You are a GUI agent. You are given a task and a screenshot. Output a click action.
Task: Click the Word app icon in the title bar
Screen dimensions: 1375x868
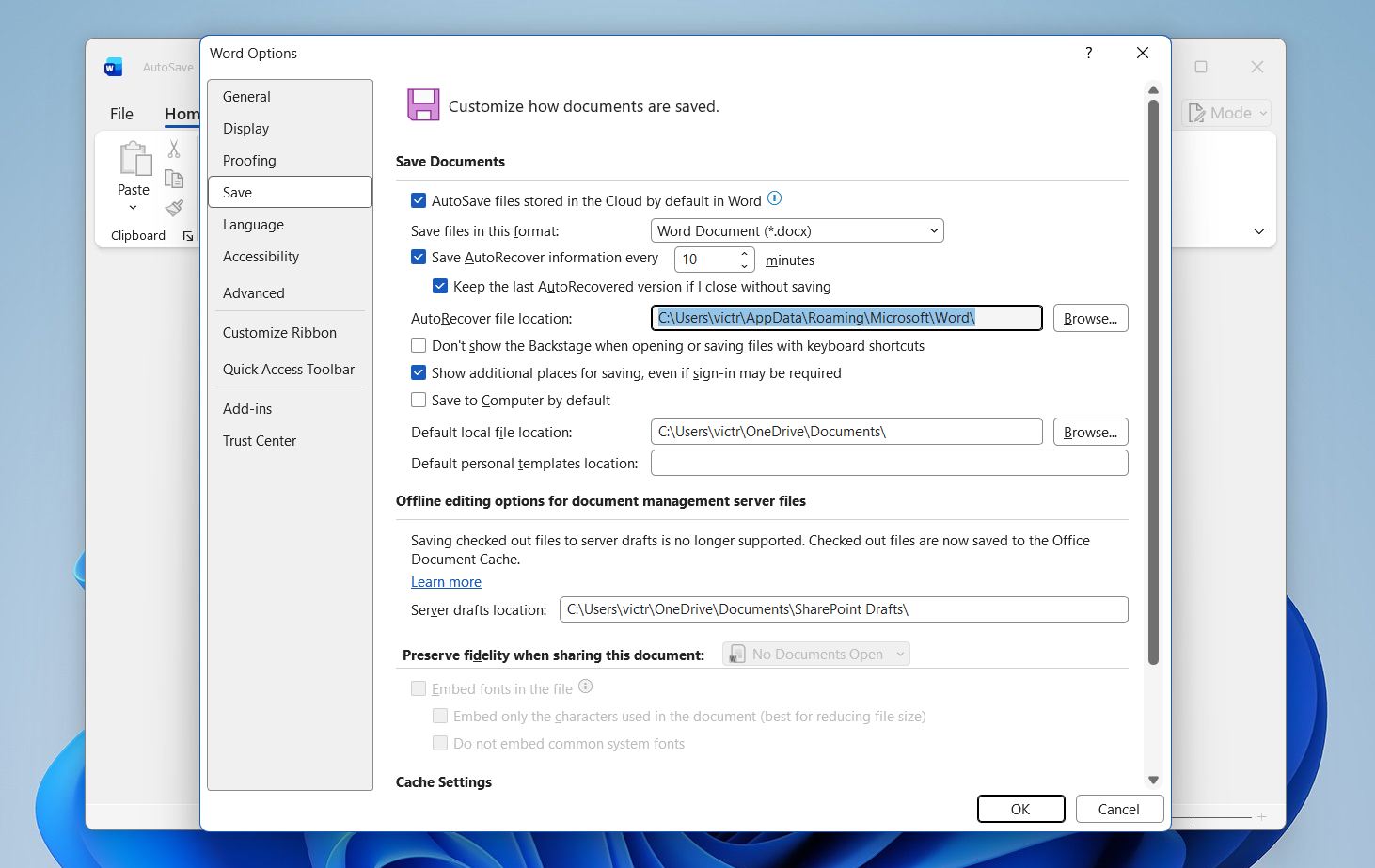[x=113, y=66]
